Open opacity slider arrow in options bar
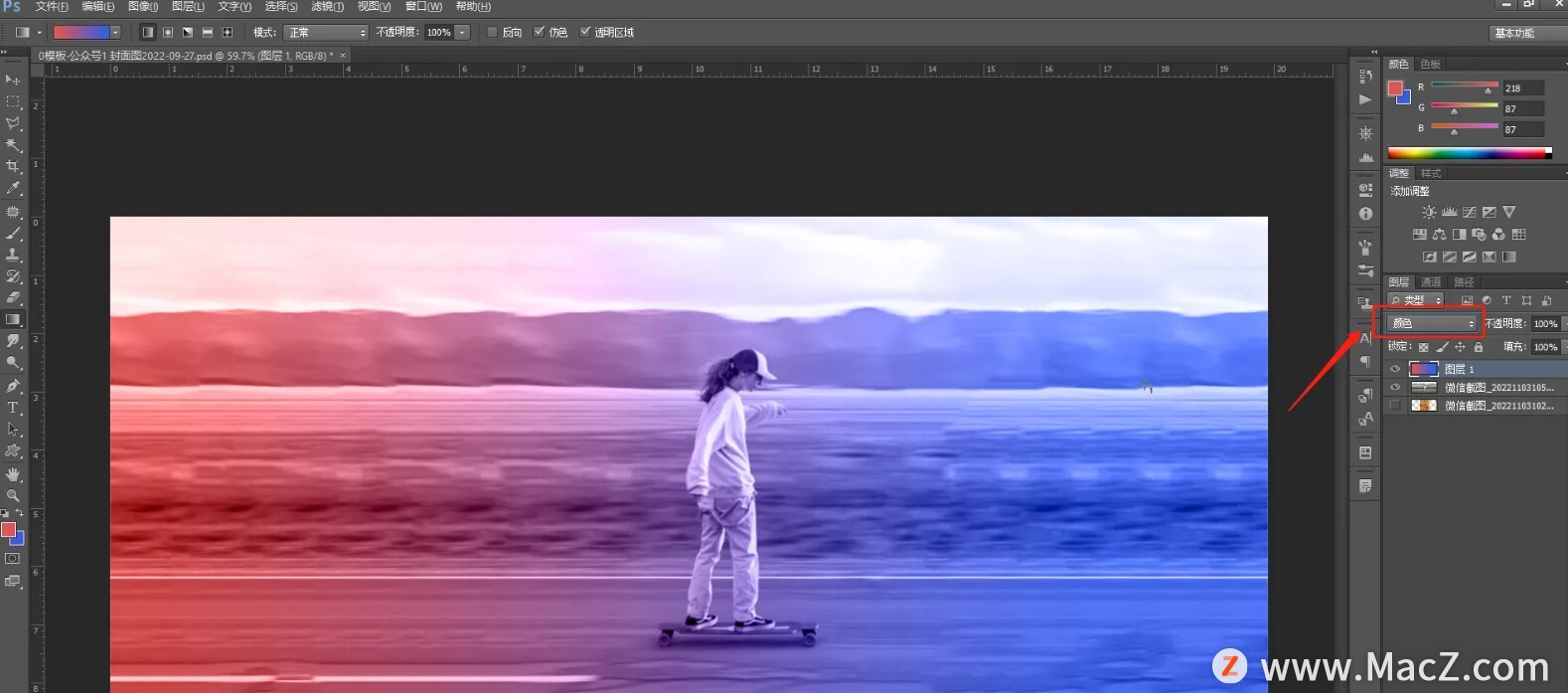 (x=462, y=32)
